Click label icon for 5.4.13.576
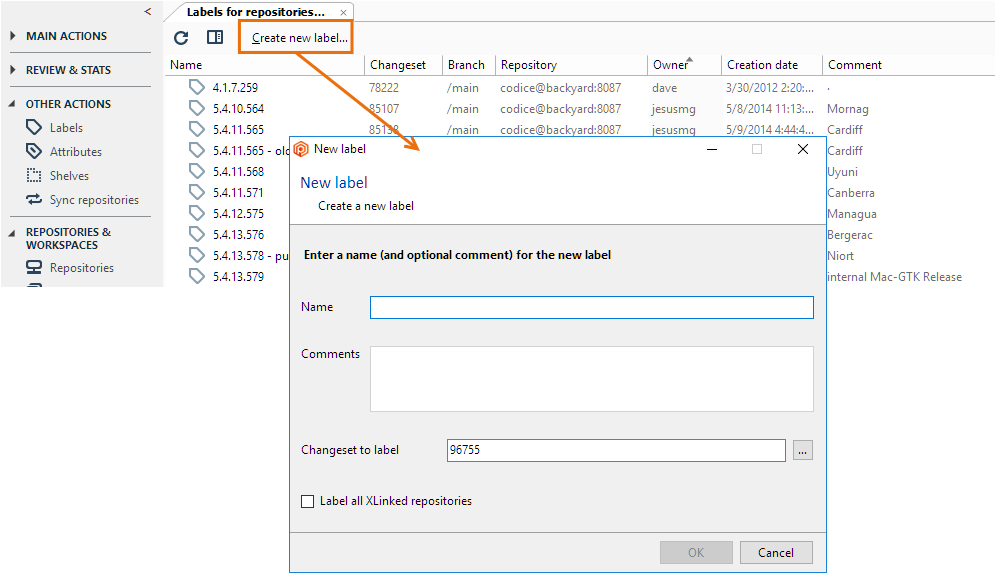996x580 pixels. tap(197, 234)
